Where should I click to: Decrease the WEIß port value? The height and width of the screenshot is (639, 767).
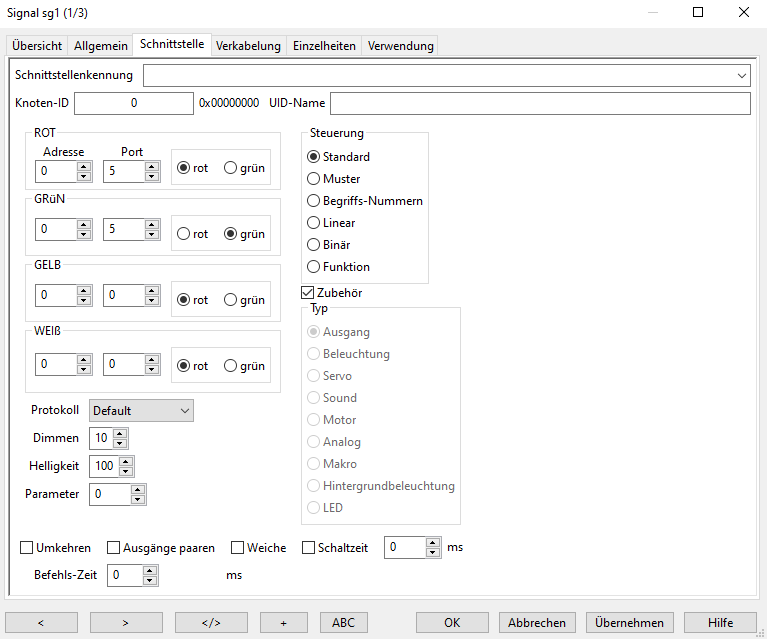pyautogui.click(x=152, y=369)
